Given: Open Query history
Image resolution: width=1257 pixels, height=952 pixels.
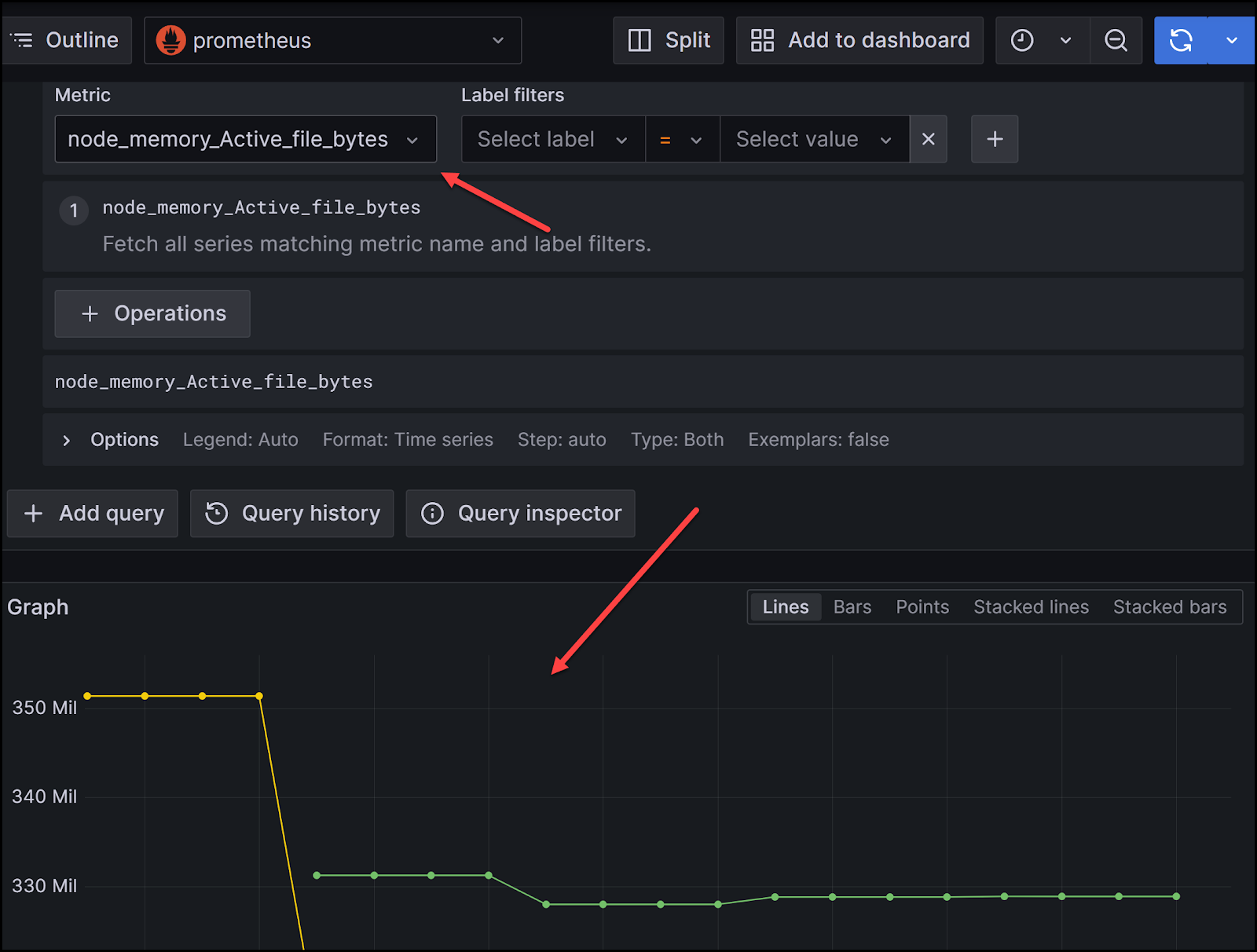Looking at the screenshot, I should [x=291, y=514].
